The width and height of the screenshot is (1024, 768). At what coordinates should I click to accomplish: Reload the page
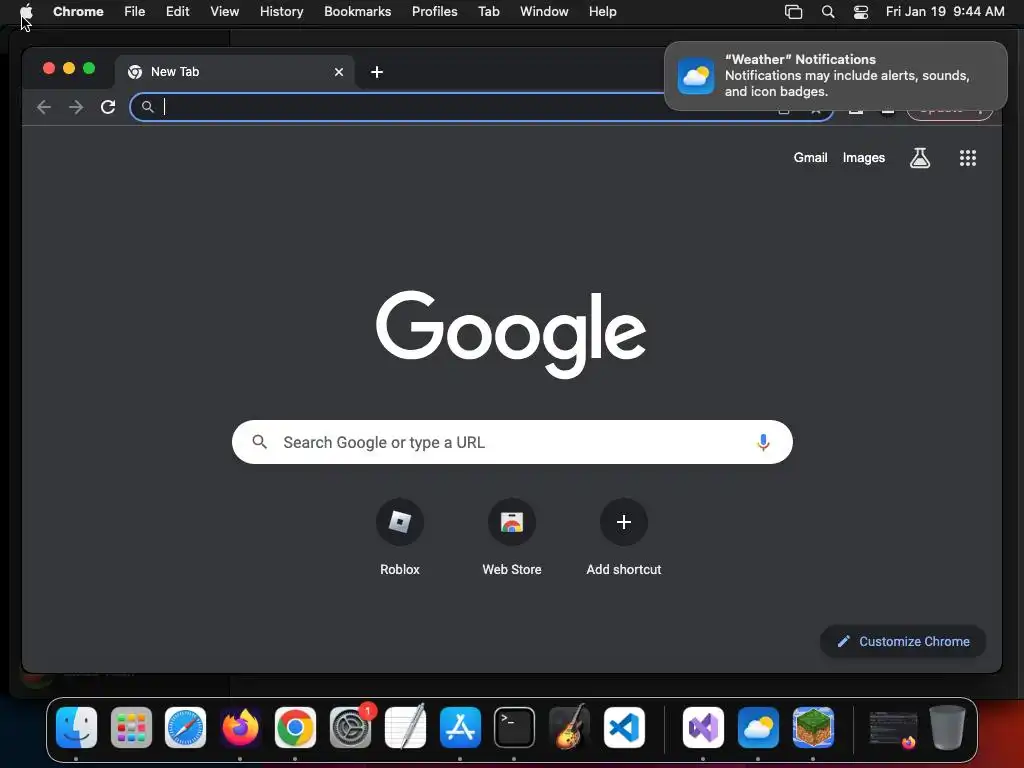pos(108,107)
